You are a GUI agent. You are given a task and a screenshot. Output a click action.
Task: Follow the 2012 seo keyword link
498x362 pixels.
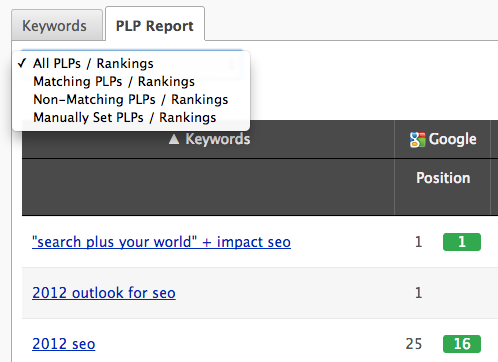[x=64, y=344]
